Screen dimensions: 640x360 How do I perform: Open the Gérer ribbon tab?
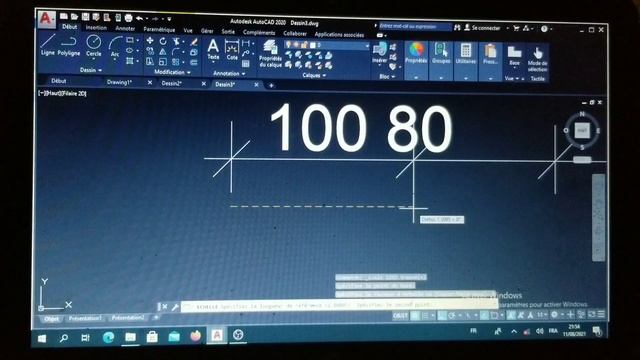click(207, 31)
